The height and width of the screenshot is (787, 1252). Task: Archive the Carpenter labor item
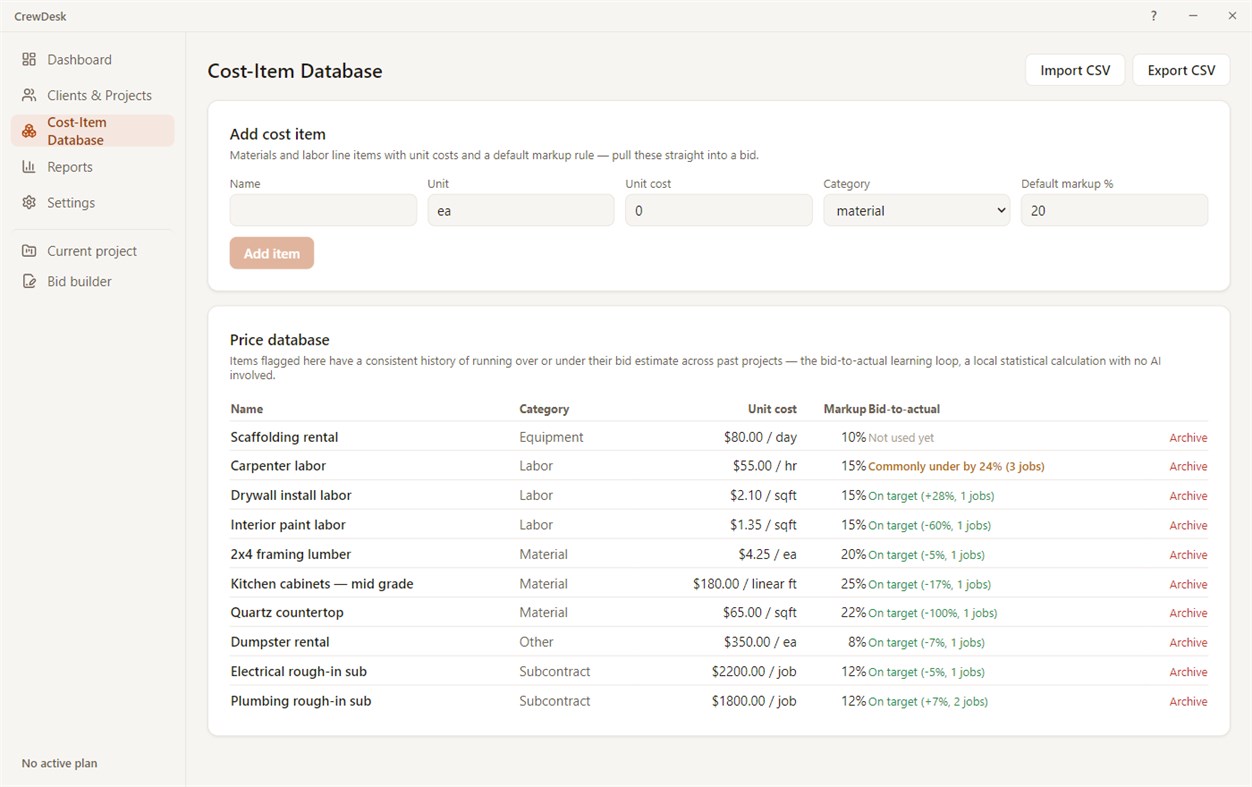[x=1188, y=467]
